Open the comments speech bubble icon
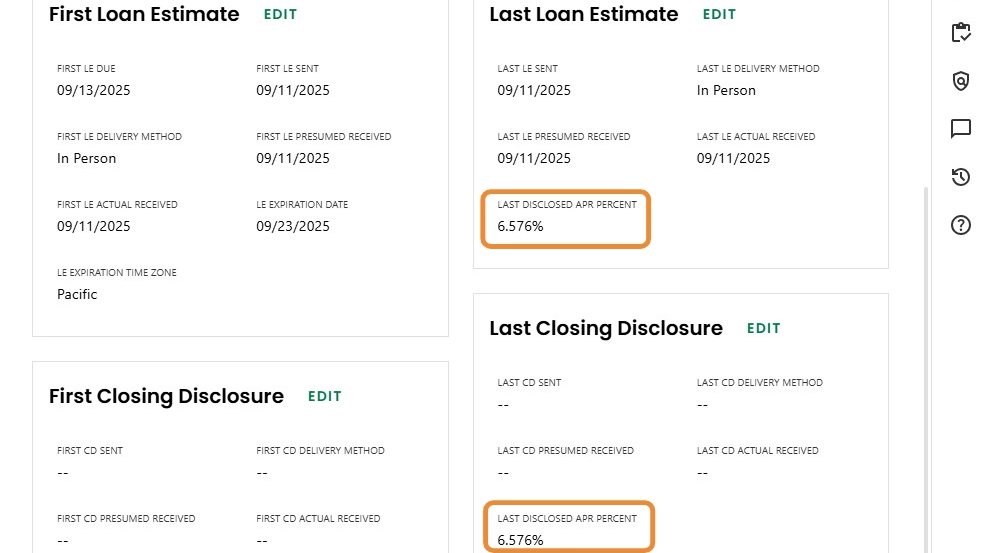This screenshot has height=553, width=989. [x=961, y=129]
